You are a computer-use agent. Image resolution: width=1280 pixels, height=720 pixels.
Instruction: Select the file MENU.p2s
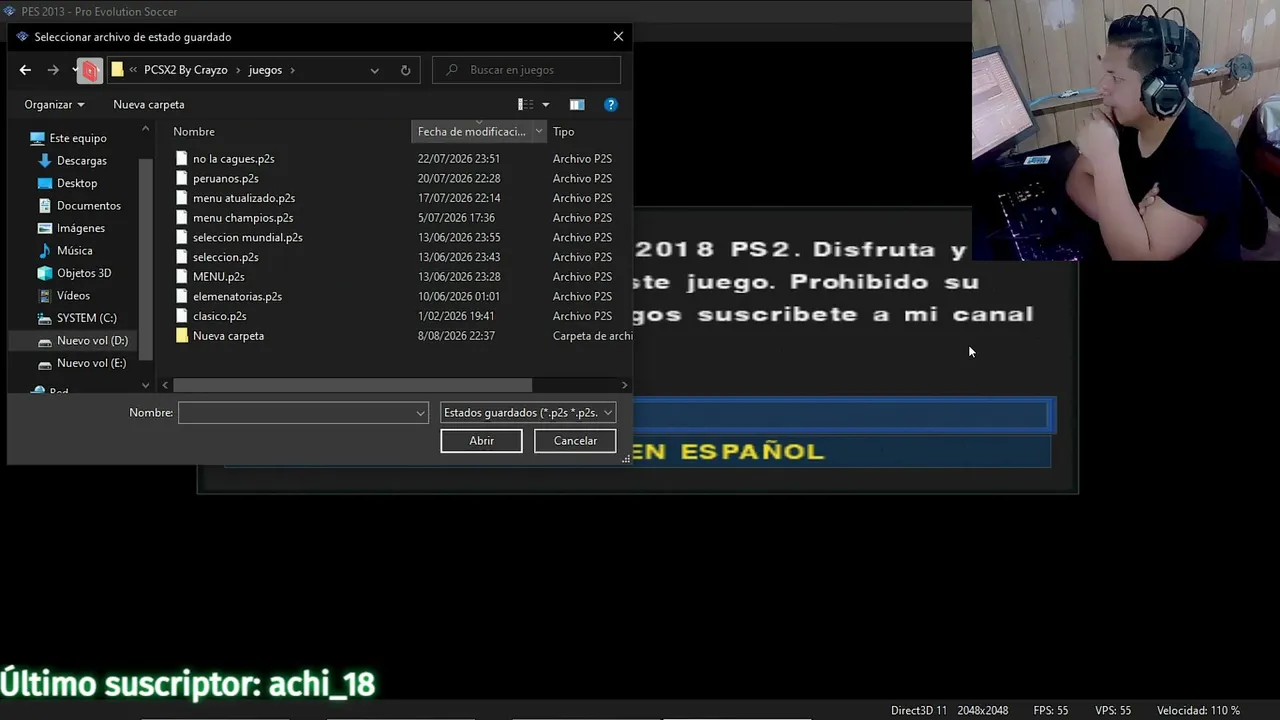pos(218,276)
